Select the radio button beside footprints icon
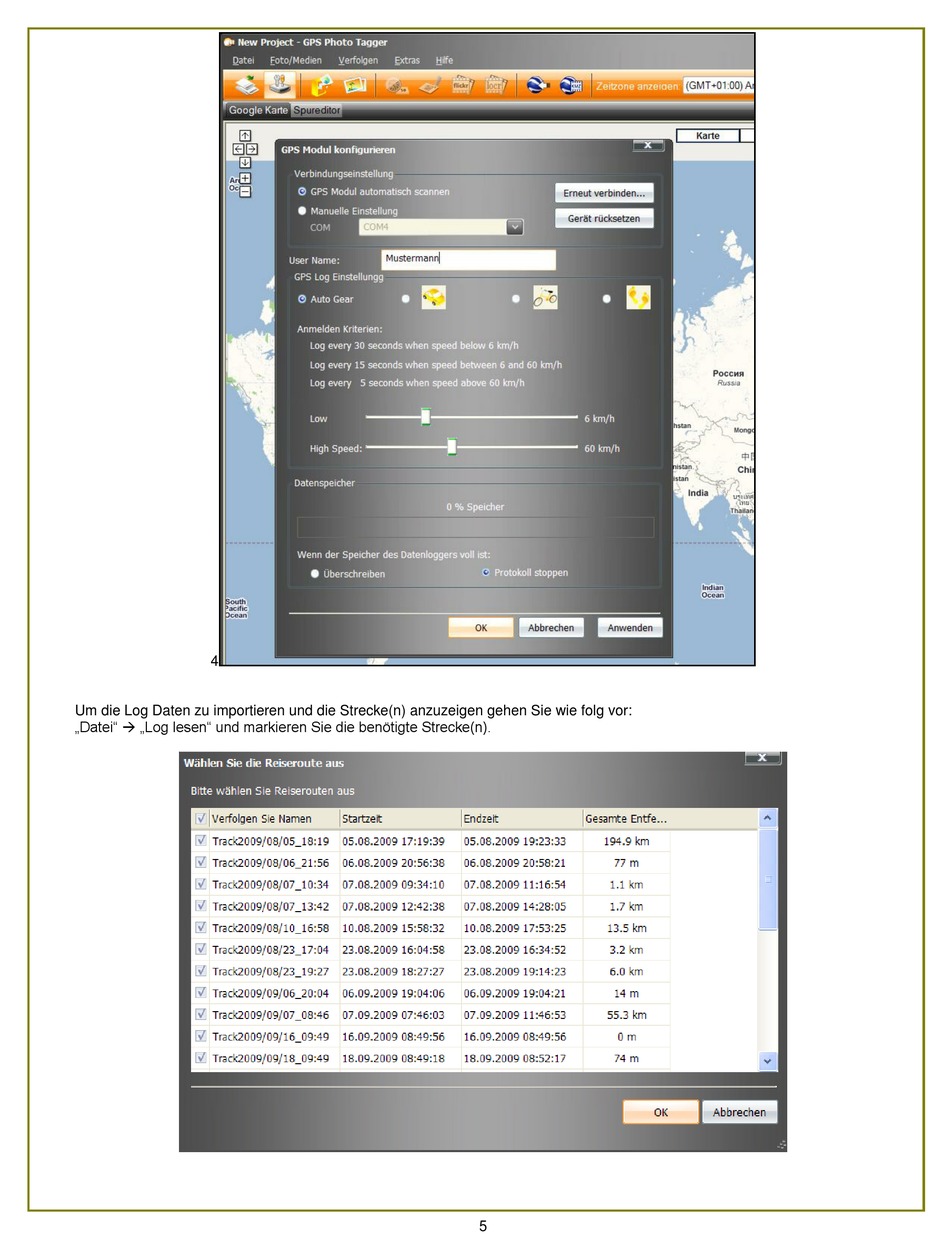 coord(606,298)
